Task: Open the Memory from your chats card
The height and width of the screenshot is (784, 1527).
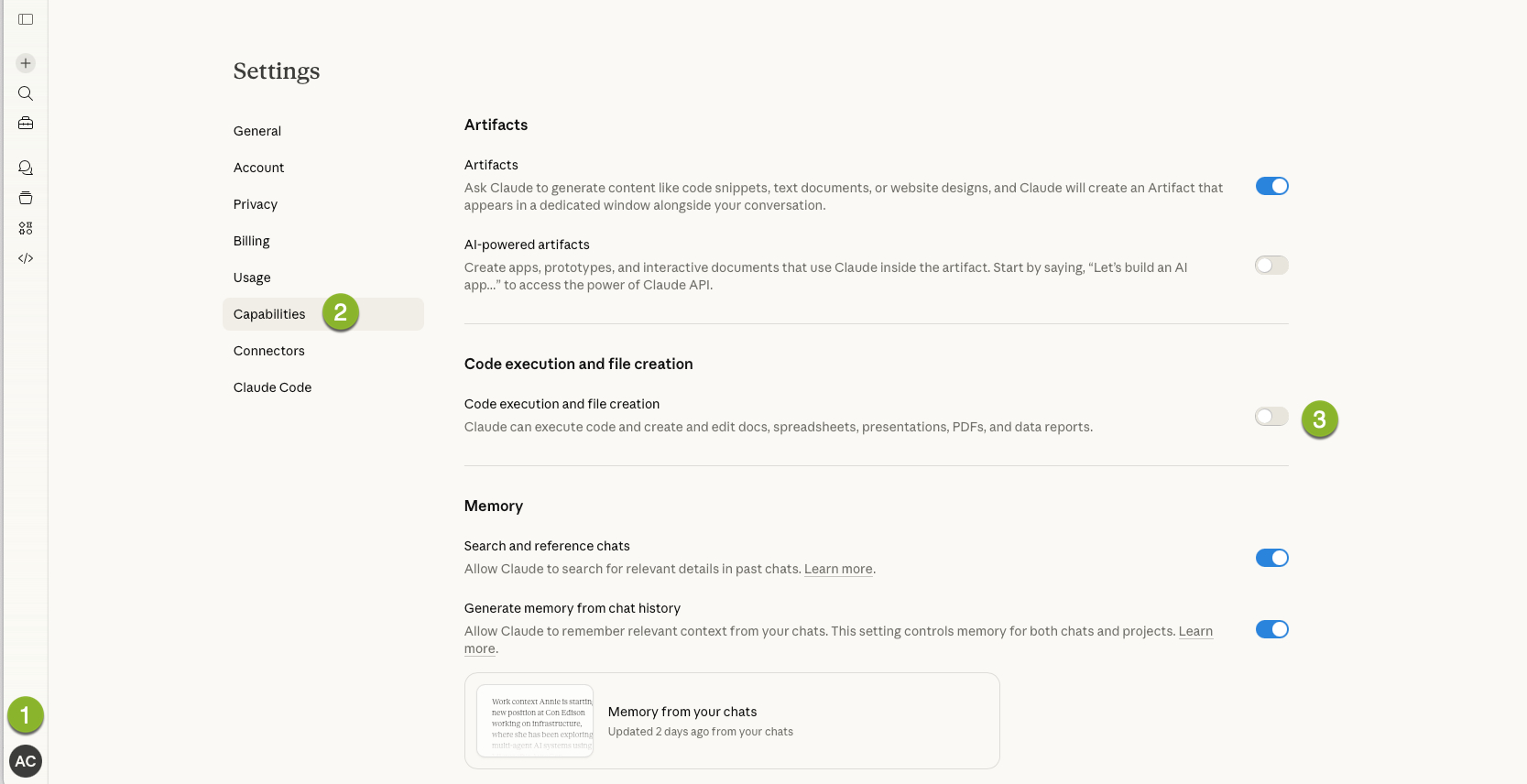Action: (731, 721)
